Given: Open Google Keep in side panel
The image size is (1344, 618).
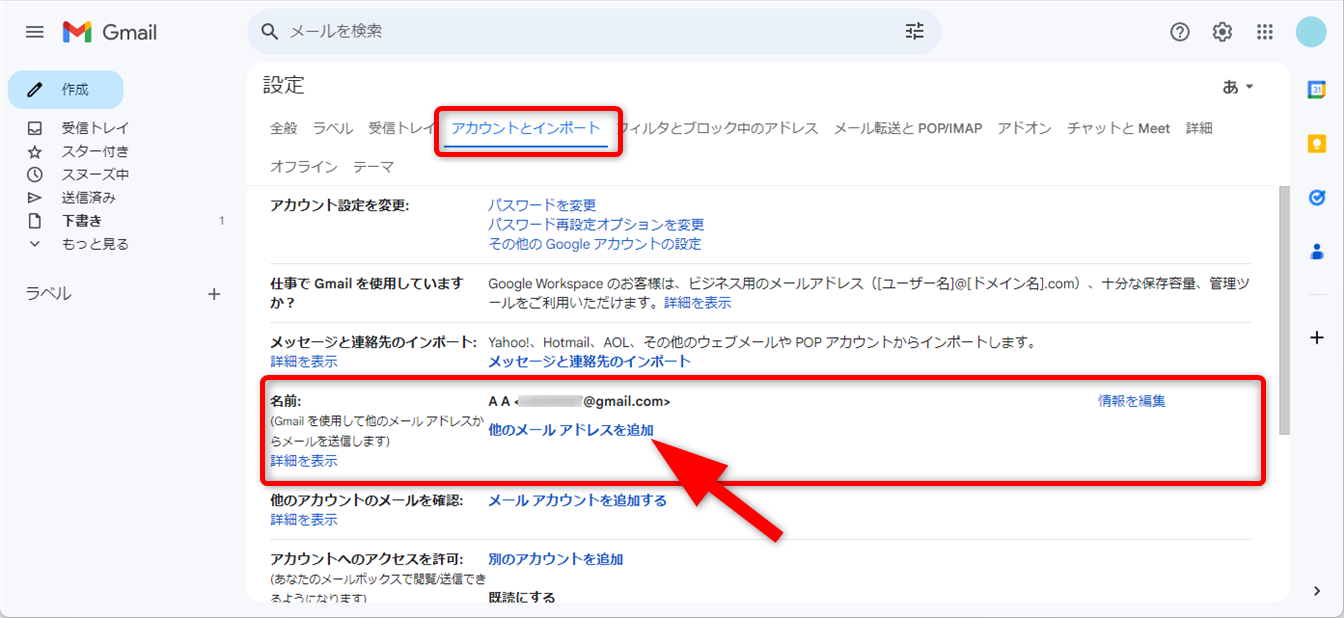Looking at the screenshot, I should point(1317,144).
